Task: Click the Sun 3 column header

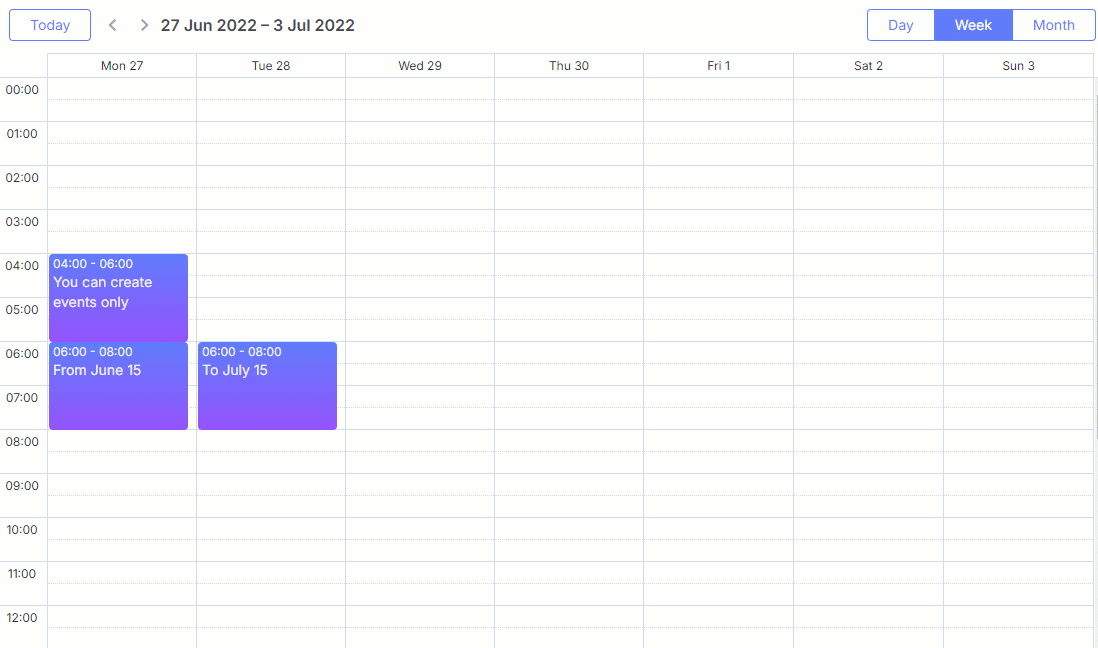Action: [1018, 66]
